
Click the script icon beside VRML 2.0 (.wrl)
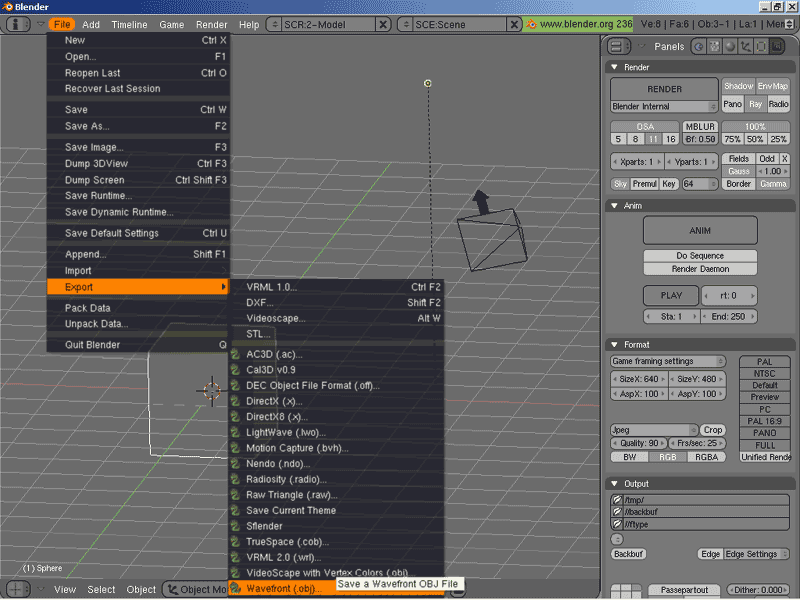236,557
